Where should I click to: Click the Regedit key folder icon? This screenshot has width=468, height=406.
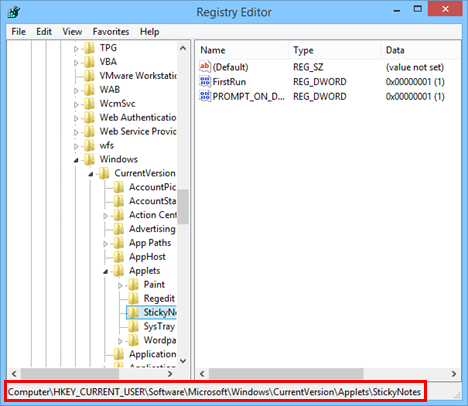(x=134, y=298)
